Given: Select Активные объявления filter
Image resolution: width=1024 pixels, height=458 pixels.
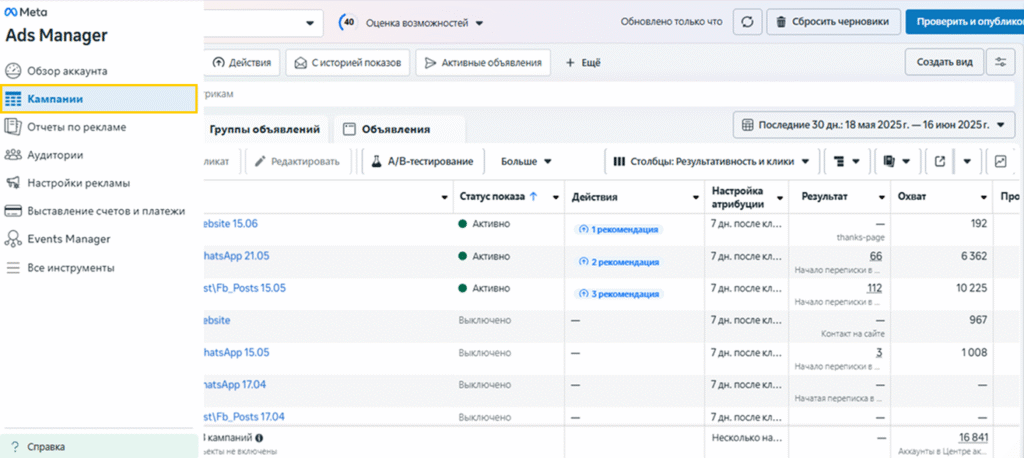Looking at the screenshot, I should 483,63.
